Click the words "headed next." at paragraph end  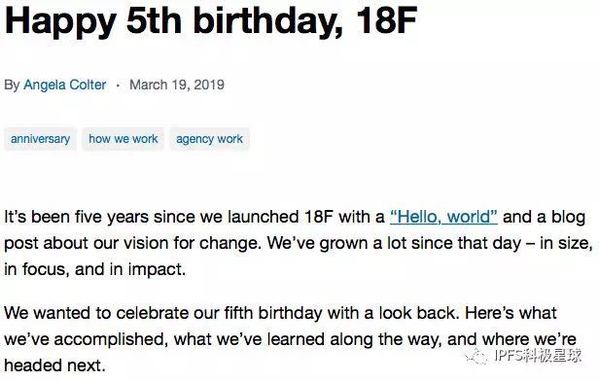(55, 365)
